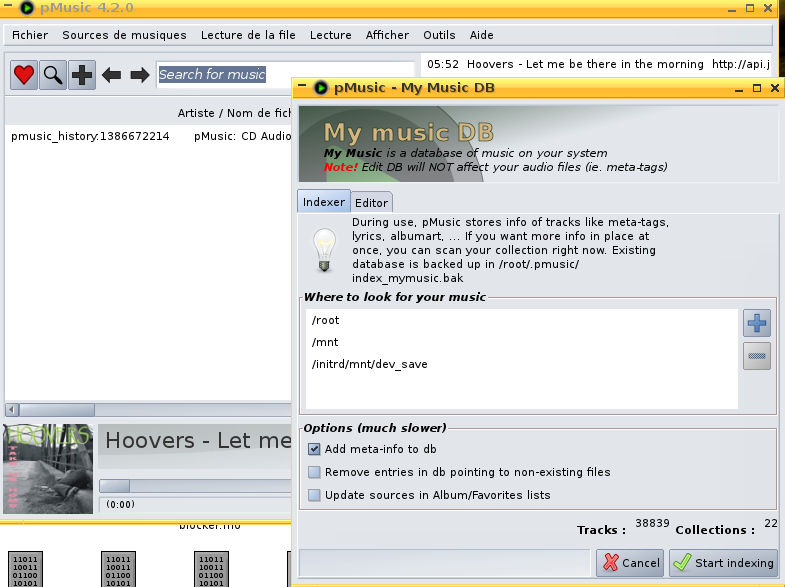Select the Indexer tab
The image size is (785, 587).
click(x=323, y=202)
